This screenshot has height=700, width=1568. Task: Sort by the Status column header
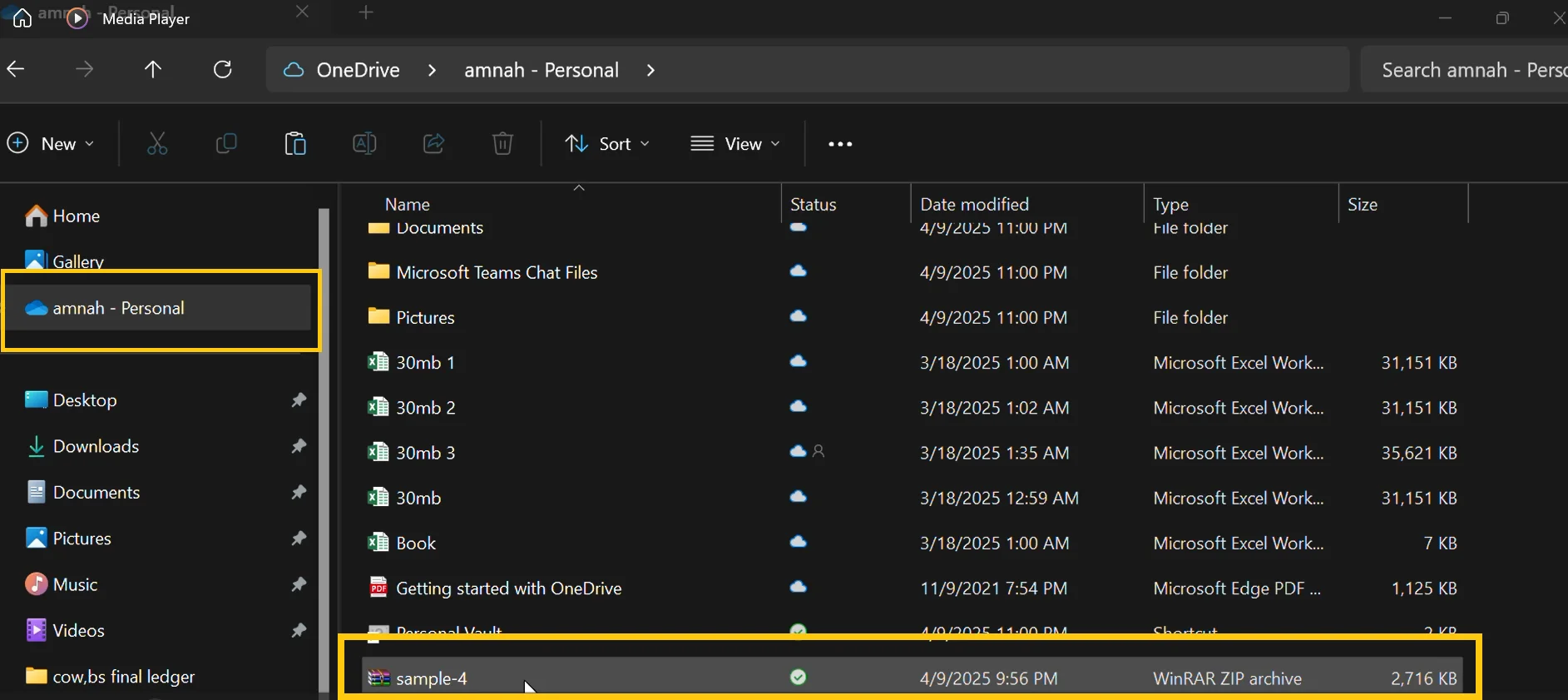click(814, 204)
